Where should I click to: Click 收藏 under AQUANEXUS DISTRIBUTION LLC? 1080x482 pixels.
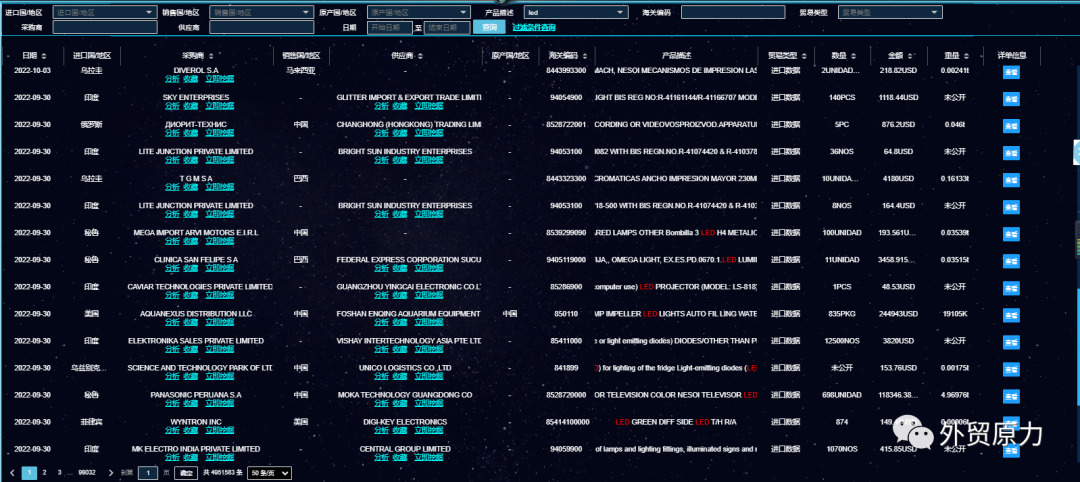[x=191, y=322]
